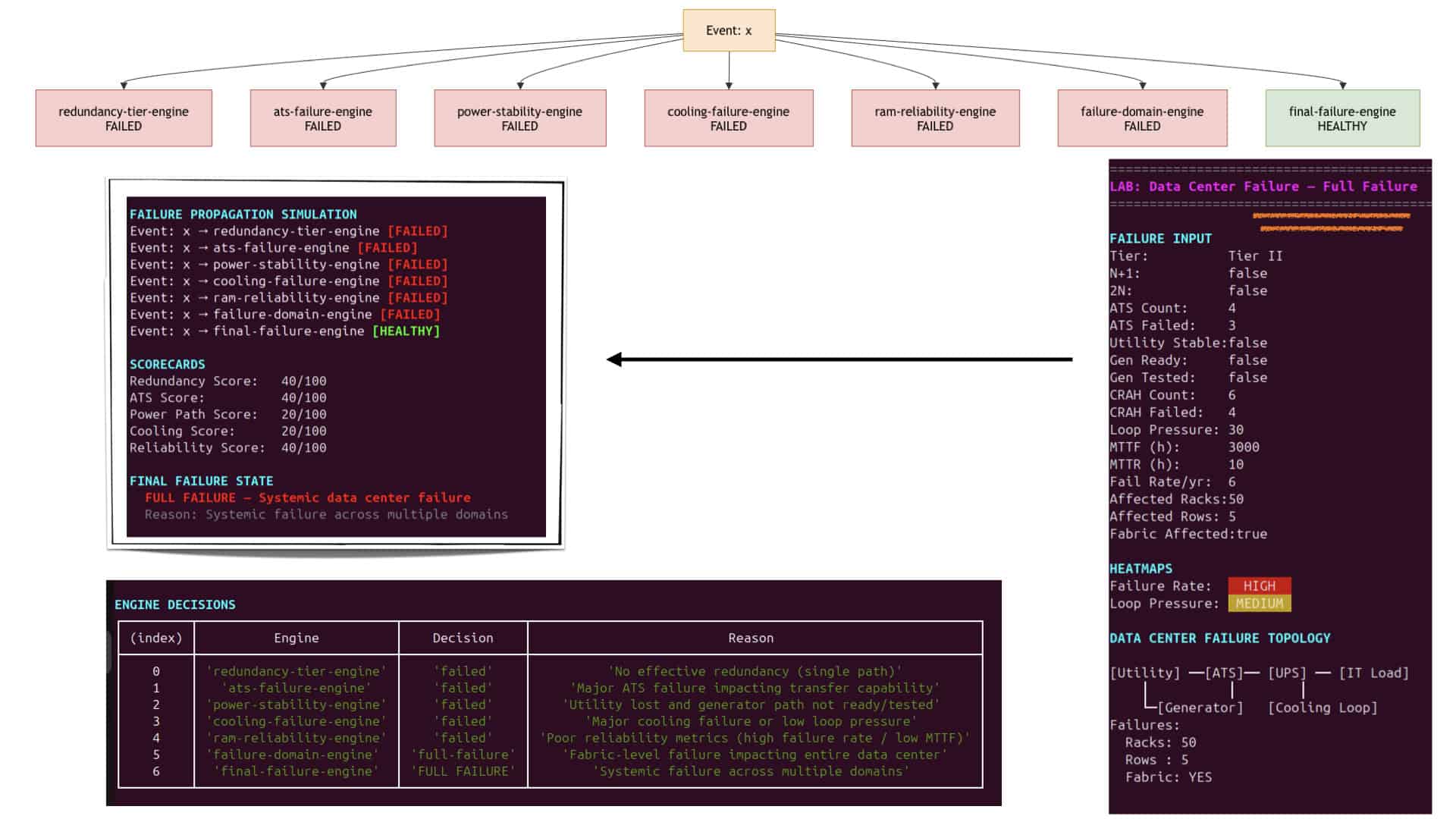Click the yellow MEDIUM loop pressure swatch
This screenshot has width=1456, height=819.
click(x=1260, y=604)
